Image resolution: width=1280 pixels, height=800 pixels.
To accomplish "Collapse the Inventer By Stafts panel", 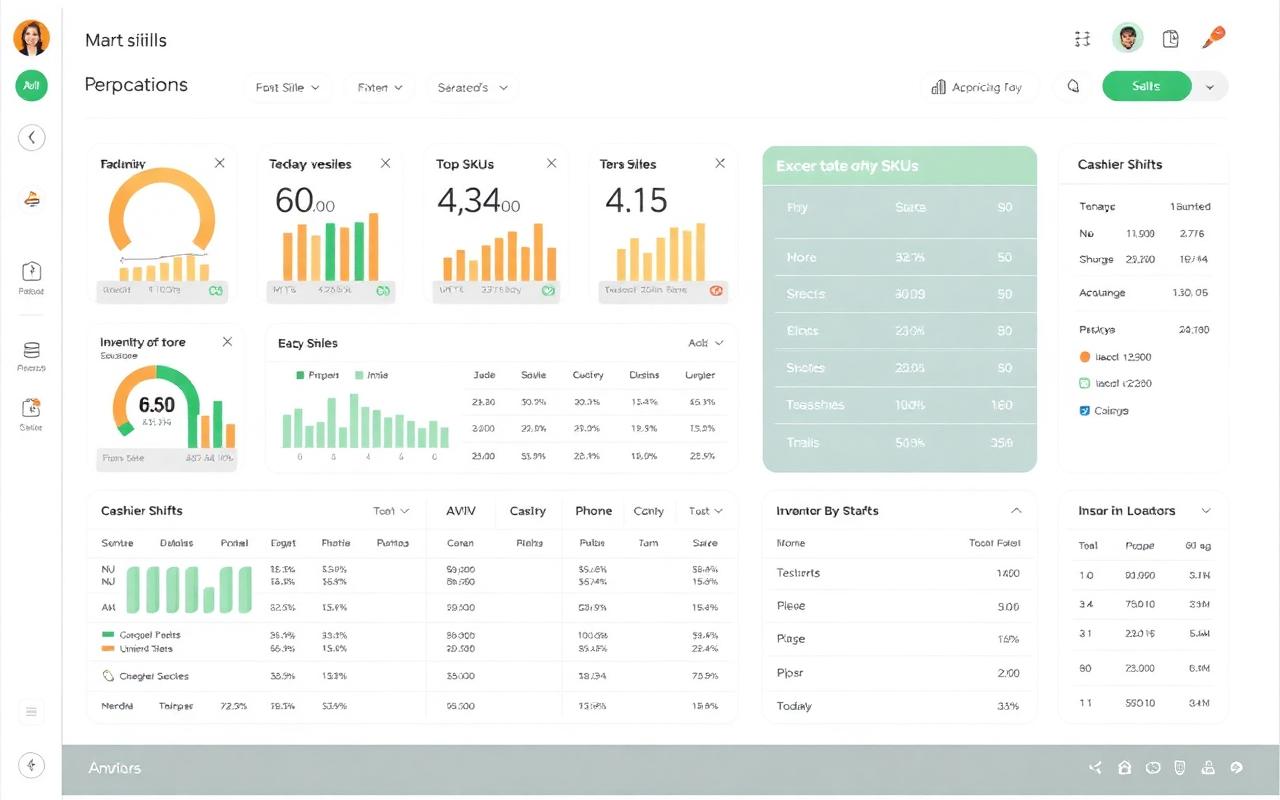I will pos(1016,511).
